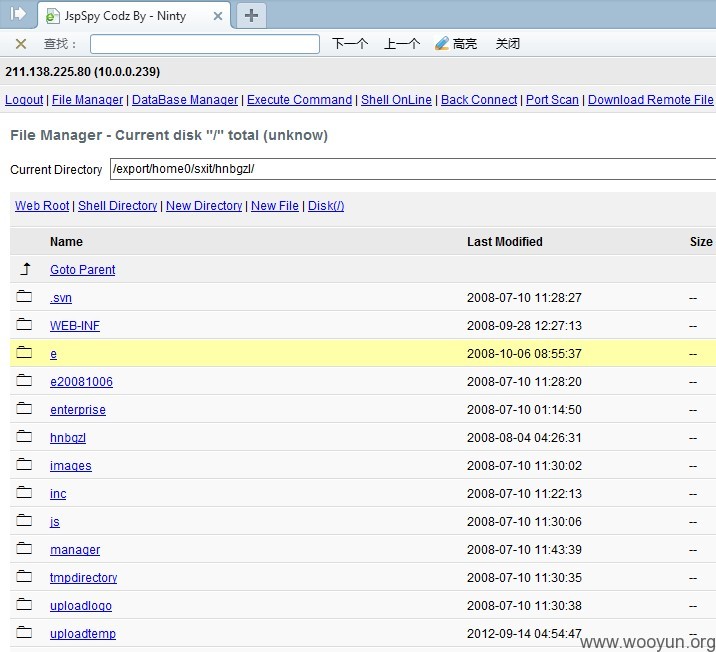The image size is (716, 652).
Task: Click the Size column header
Action: click(x=701, y=242)
